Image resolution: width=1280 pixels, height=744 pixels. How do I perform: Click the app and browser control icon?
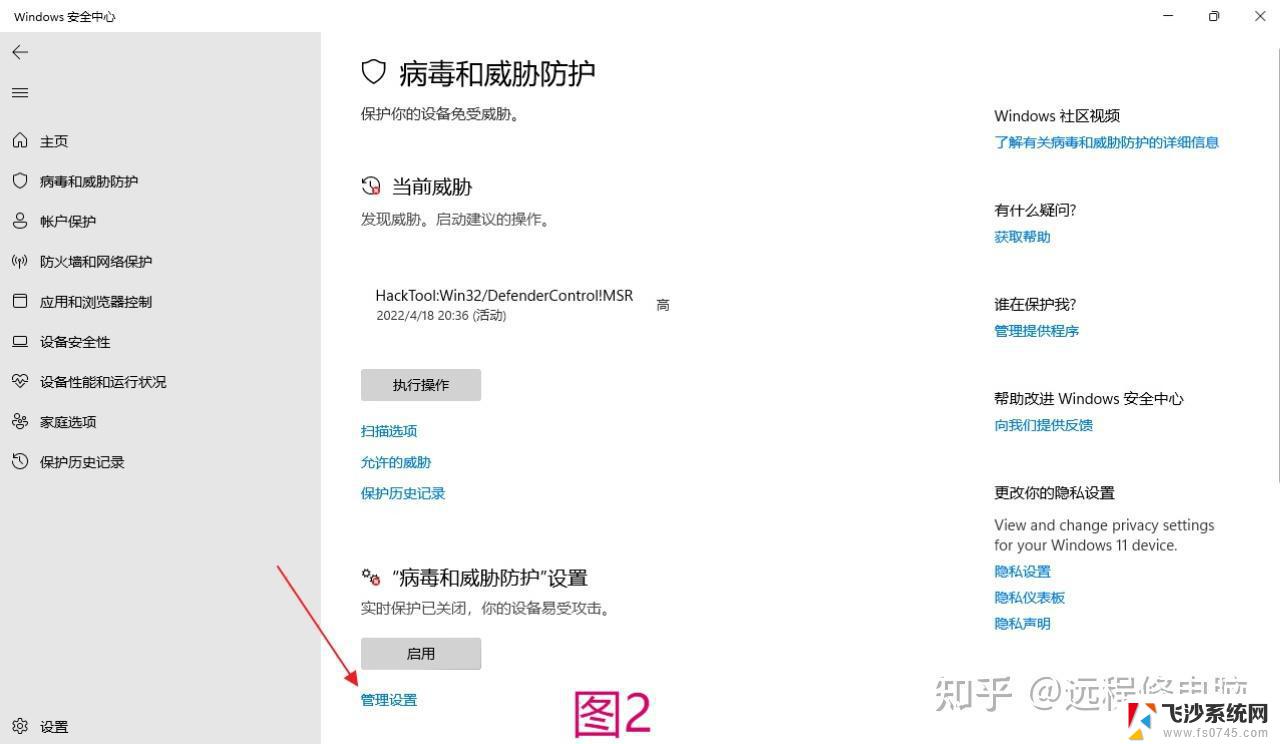(20, 301)
